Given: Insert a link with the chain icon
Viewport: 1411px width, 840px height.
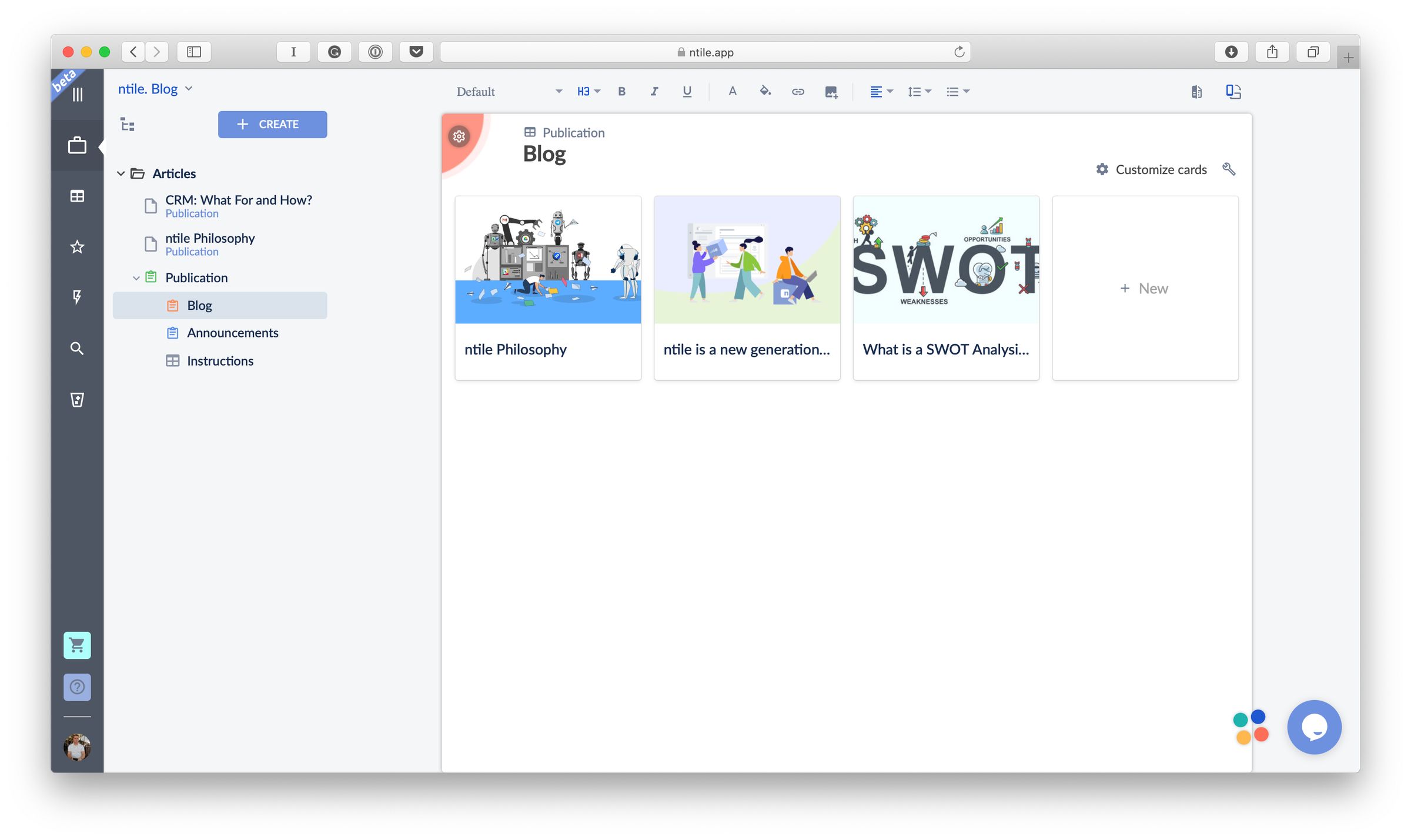Looking at the screenshot, I should pos(798,92).
